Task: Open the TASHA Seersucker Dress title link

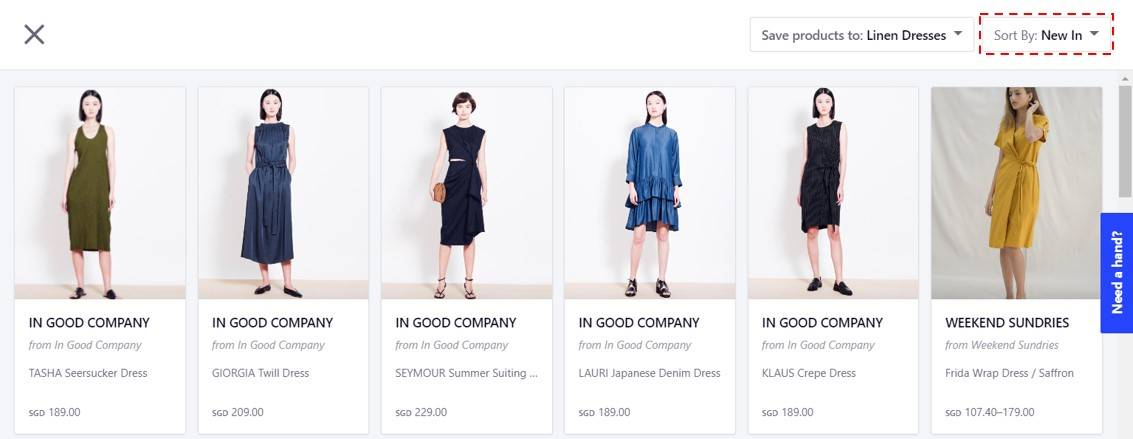Action: pyautogui.click(x=88, y=373)
